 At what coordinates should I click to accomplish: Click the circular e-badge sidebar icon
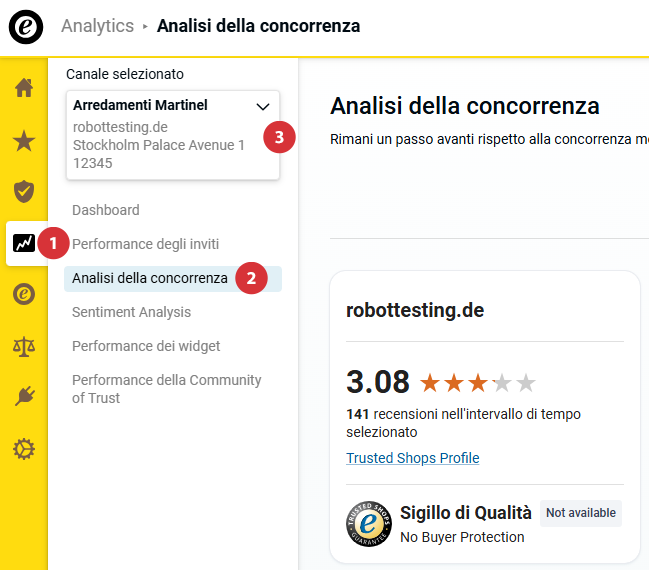[24, 294]
